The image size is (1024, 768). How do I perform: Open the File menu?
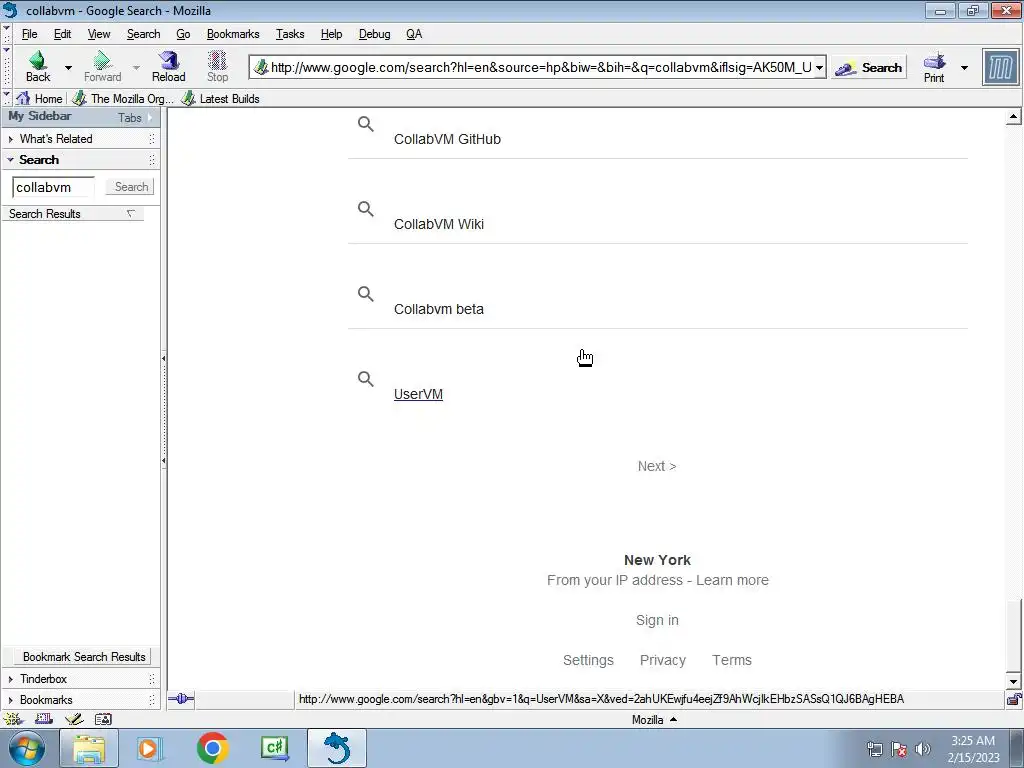pos(29,34)
